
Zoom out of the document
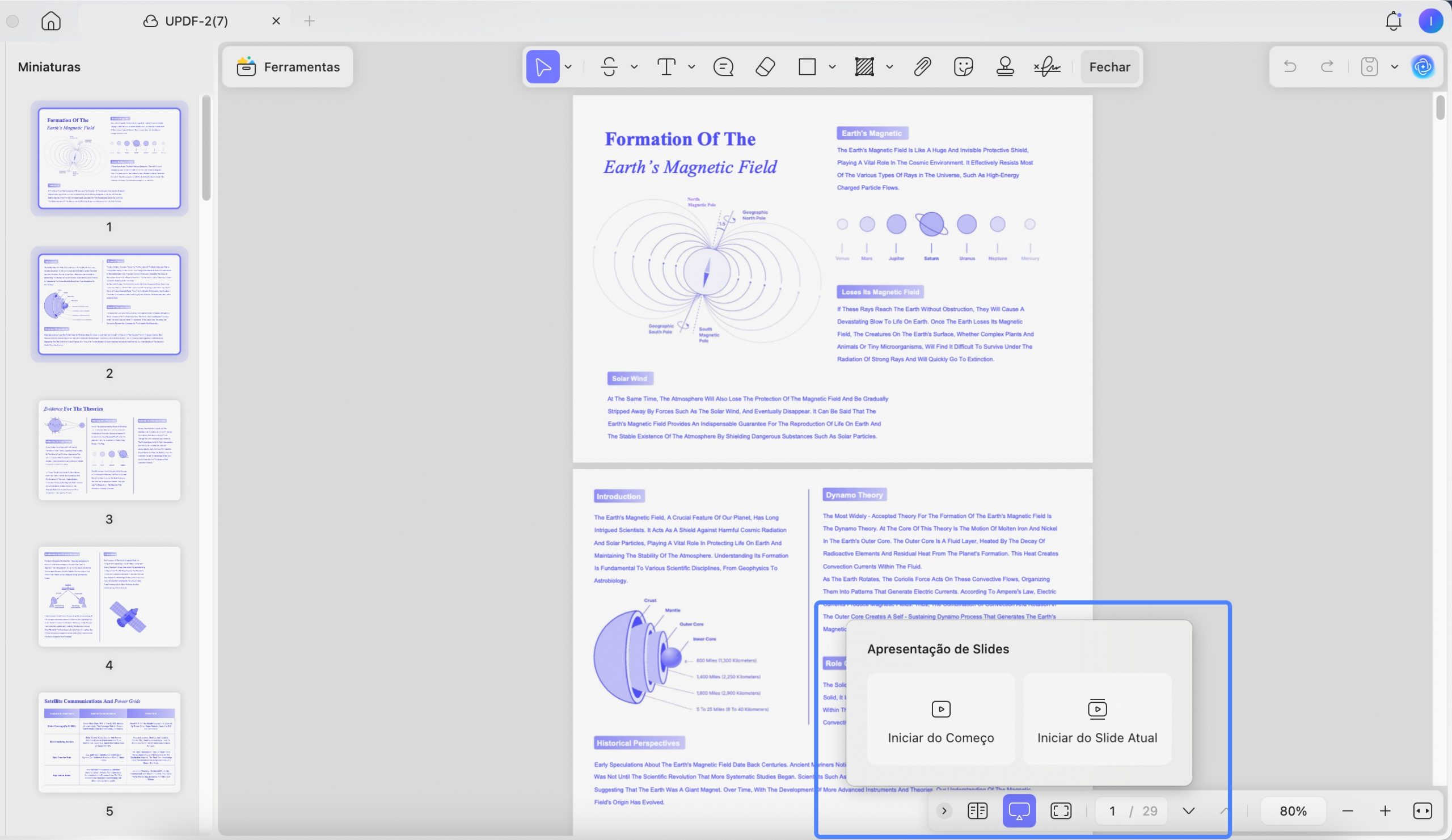point(1347,811)
